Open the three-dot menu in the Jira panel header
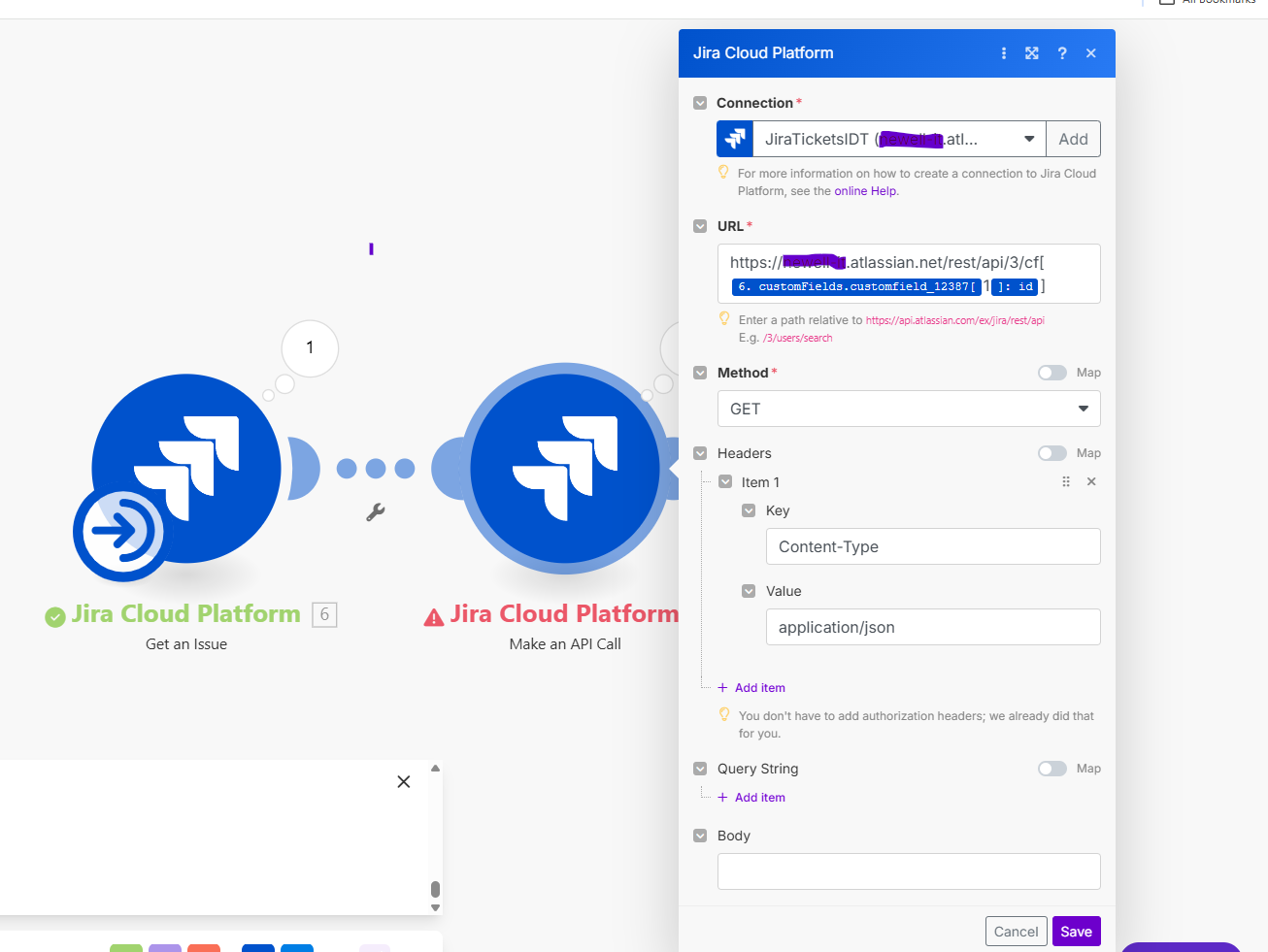This screenshot has height=952, width=1268. pos(1004,53)
